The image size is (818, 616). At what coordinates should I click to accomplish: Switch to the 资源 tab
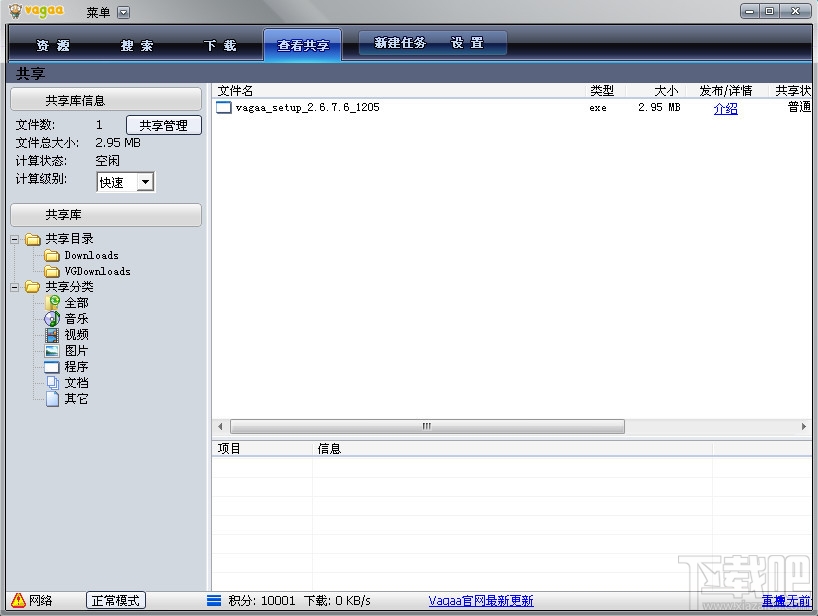[x=53, y=46]
